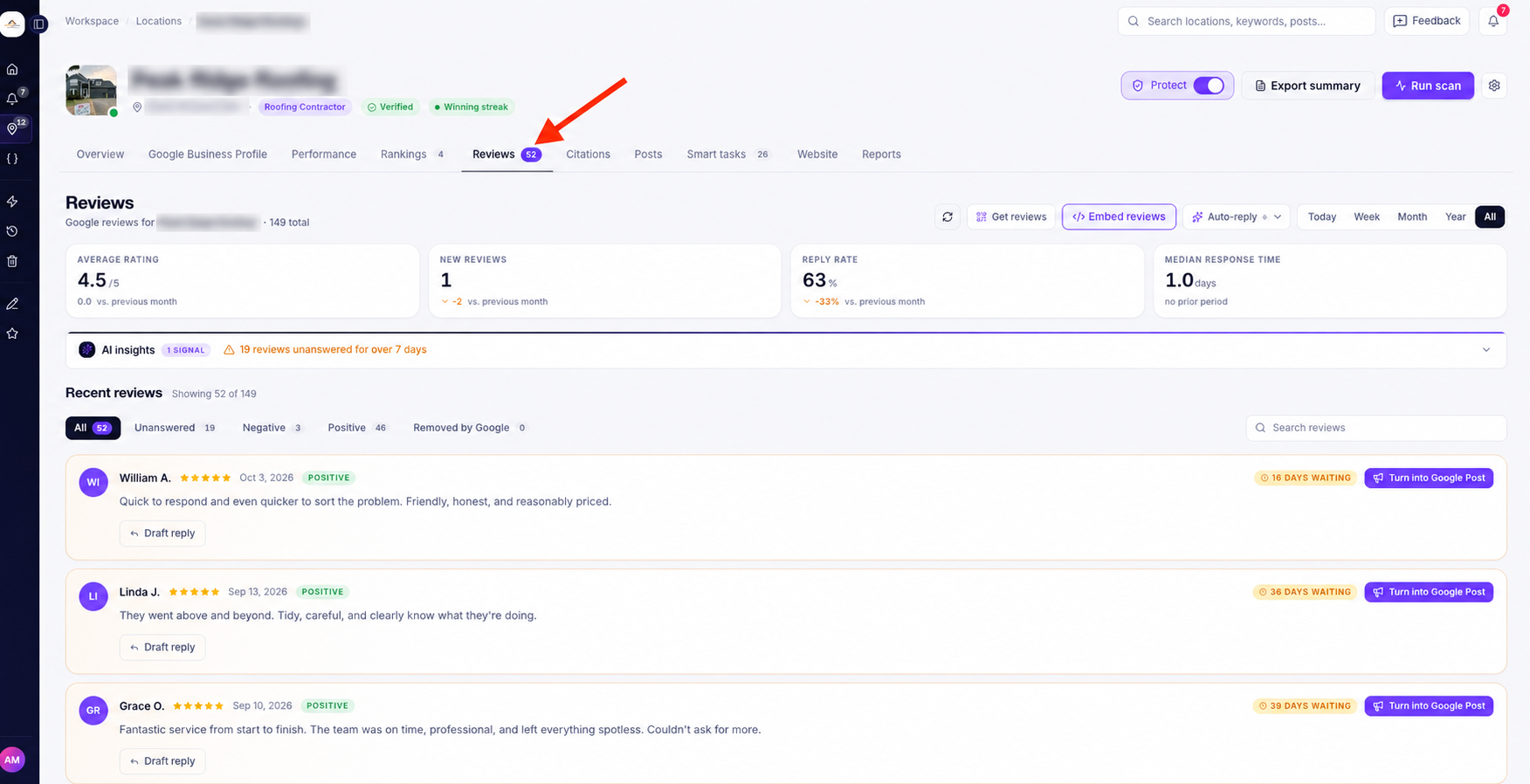
Task: Select the All time range filter
Action: click(1490, 217)
